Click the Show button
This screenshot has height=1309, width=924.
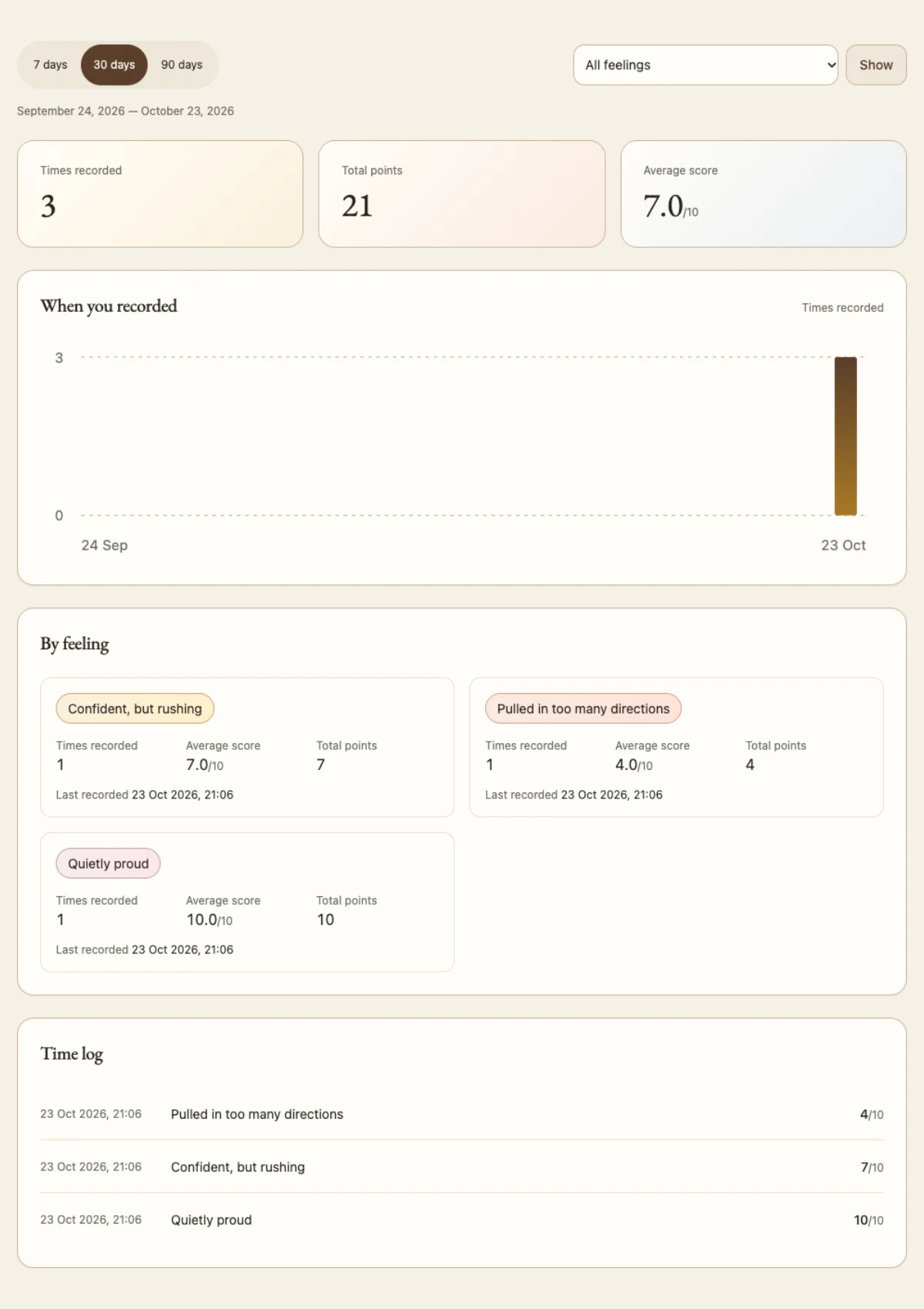(x=876, y=65)
